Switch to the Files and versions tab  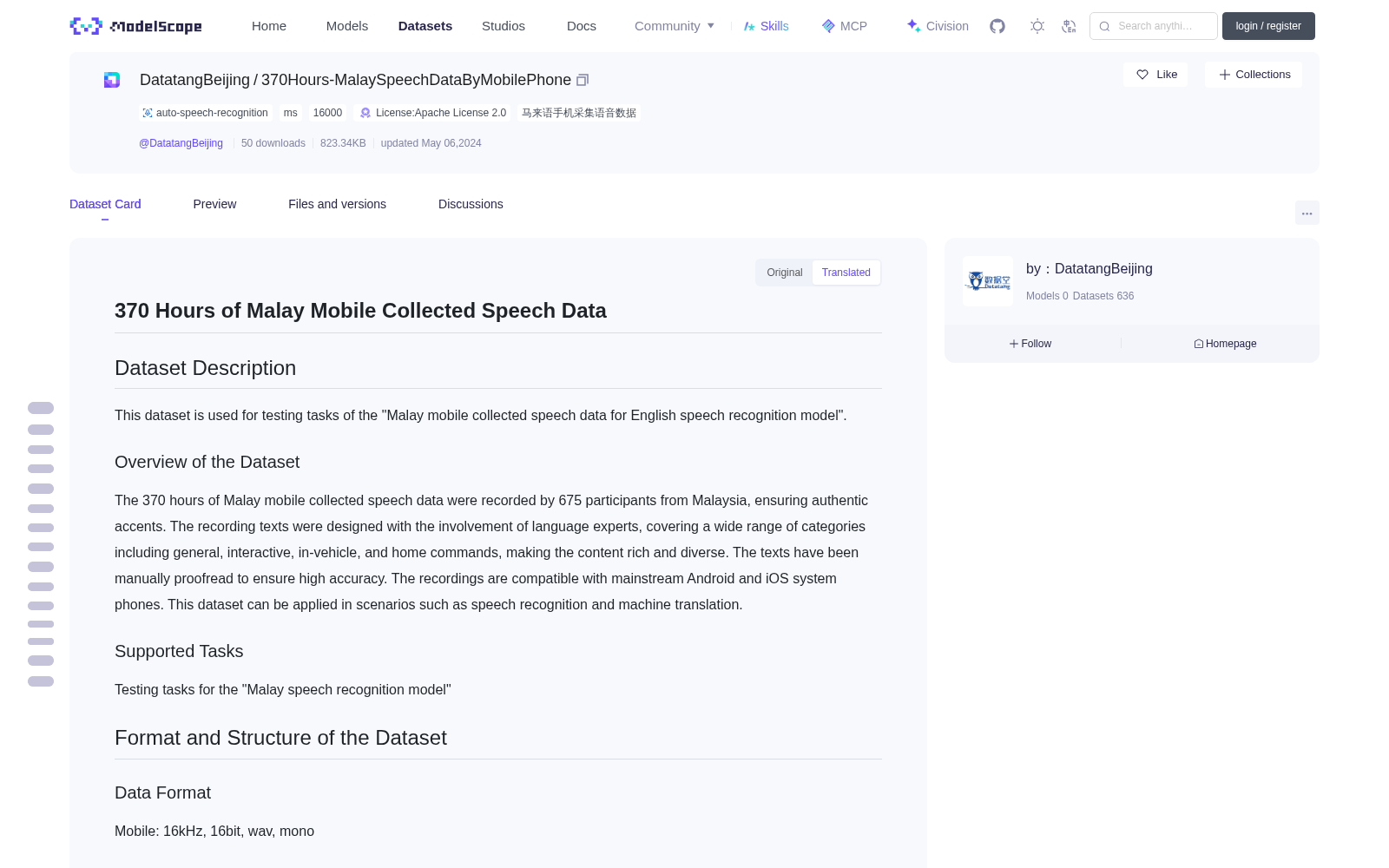click(337, 204)
